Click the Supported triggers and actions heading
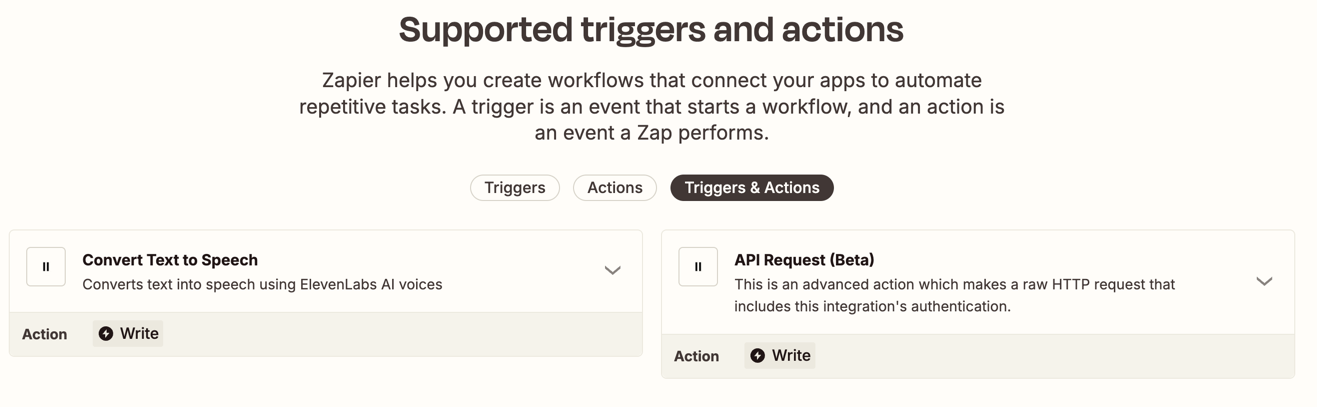The height and width of the screenshot is (407, 1317). pyautogui.click(x=651, y=30)
